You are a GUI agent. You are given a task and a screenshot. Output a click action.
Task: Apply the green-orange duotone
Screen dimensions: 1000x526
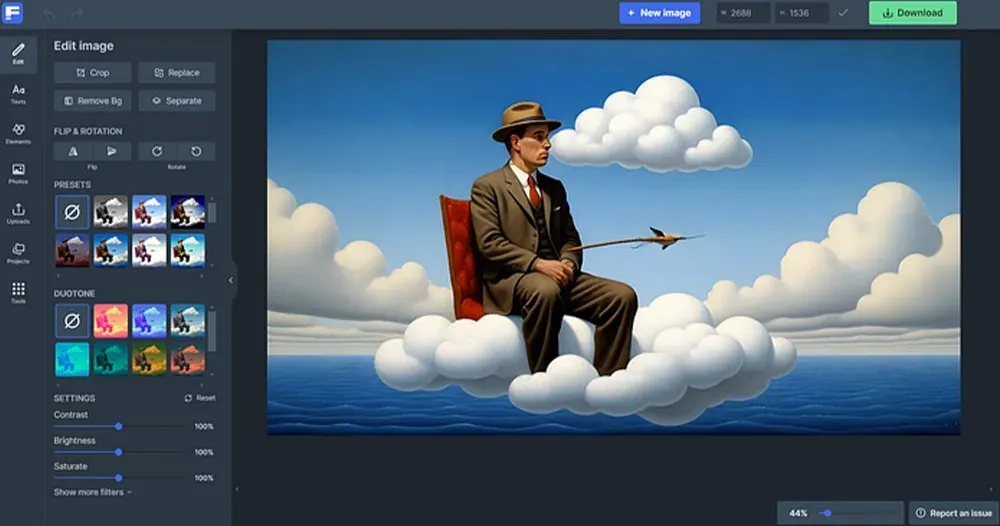(149, 359)
